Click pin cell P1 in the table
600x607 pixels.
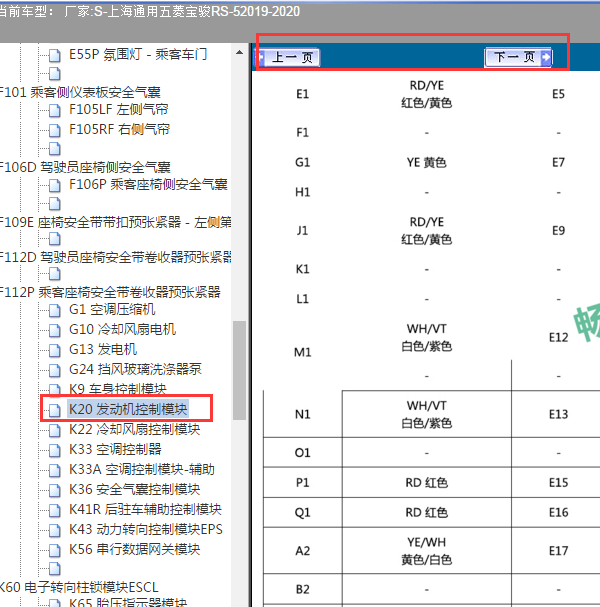pyautogui.click(x=302, y=482)
